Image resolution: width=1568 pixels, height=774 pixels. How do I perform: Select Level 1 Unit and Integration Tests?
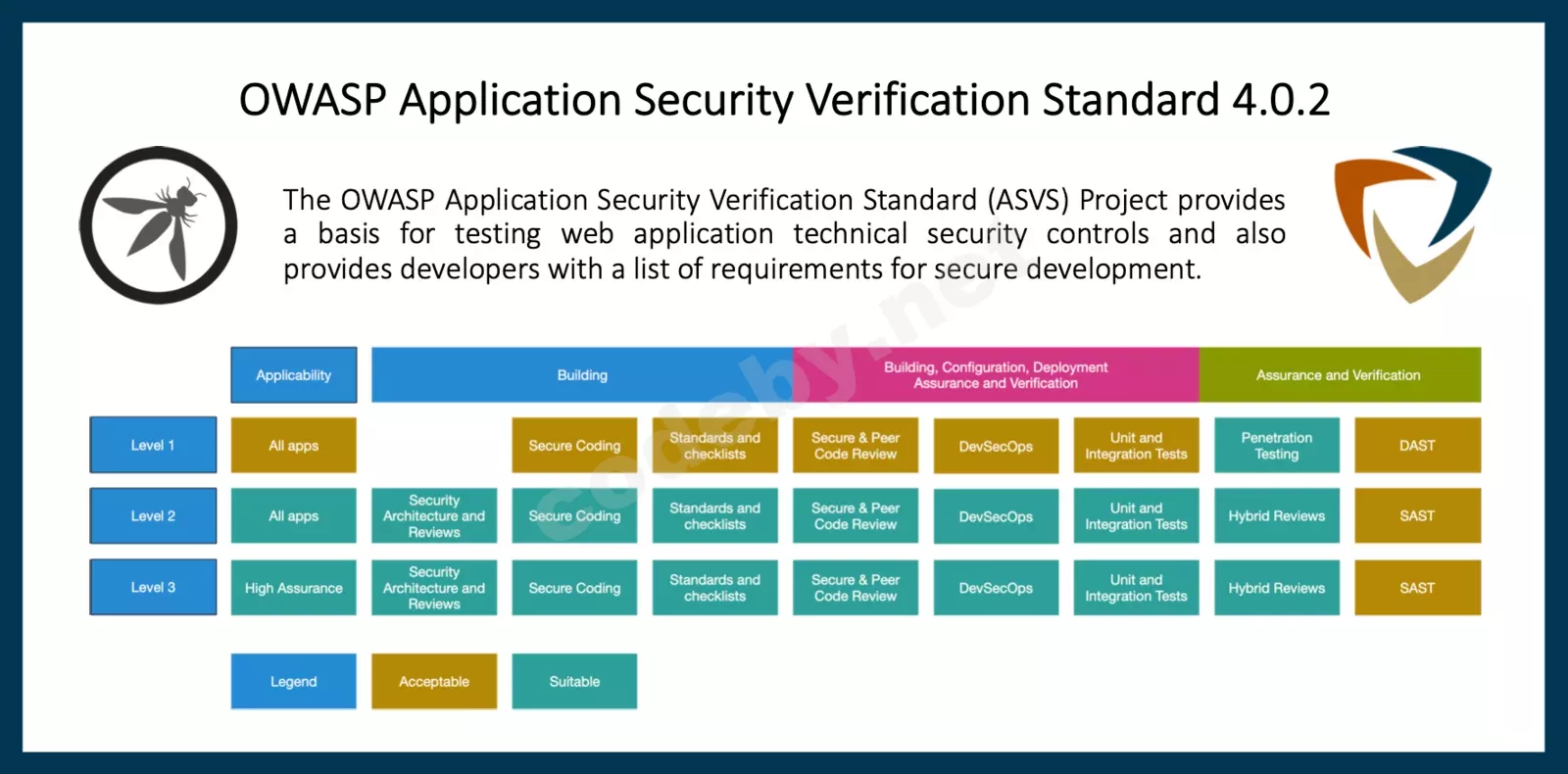coord(1137,446)
